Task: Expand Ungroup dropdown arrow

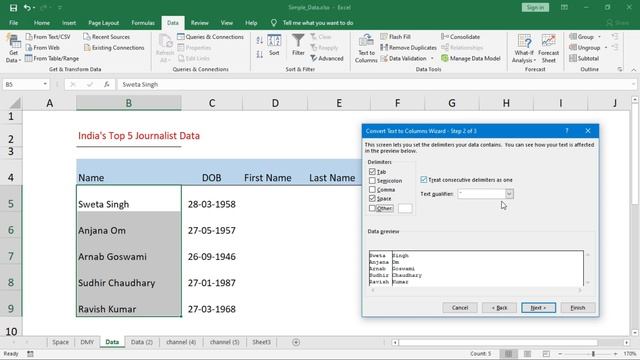Action: tap(606, 48)
